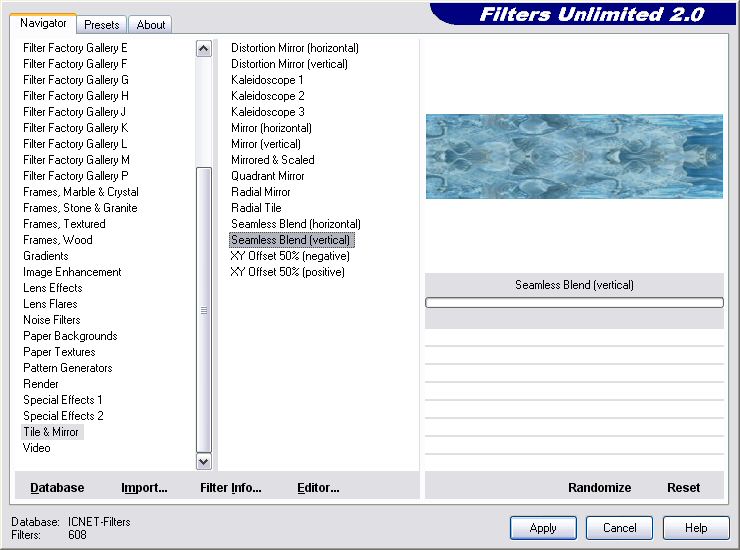Choose the Kaleidoscope 1 filter
Viewport: 740px width, 550px height.
[267, 80]
